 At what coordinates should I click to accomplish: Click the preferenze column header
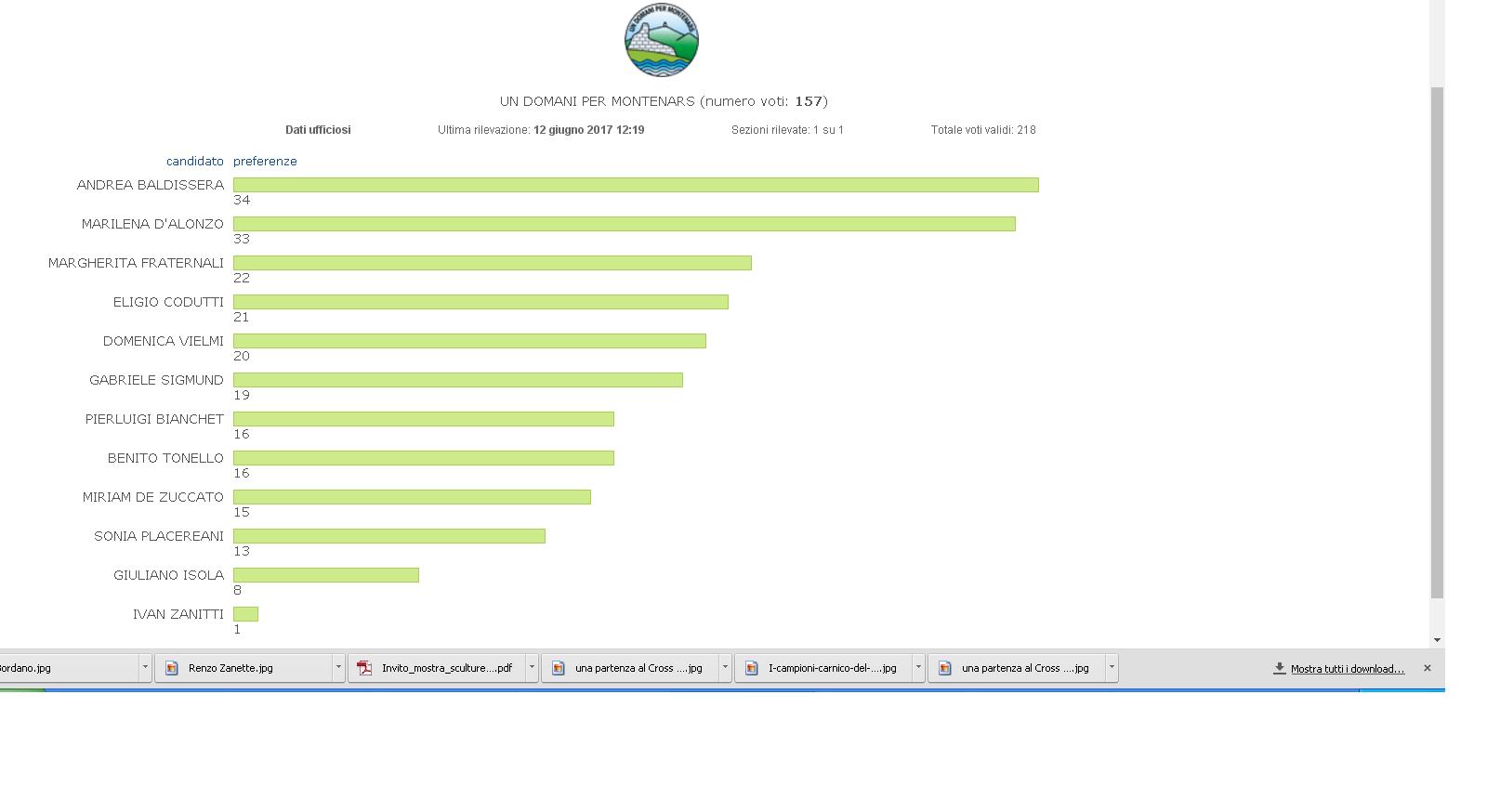(x=265, y=161)
